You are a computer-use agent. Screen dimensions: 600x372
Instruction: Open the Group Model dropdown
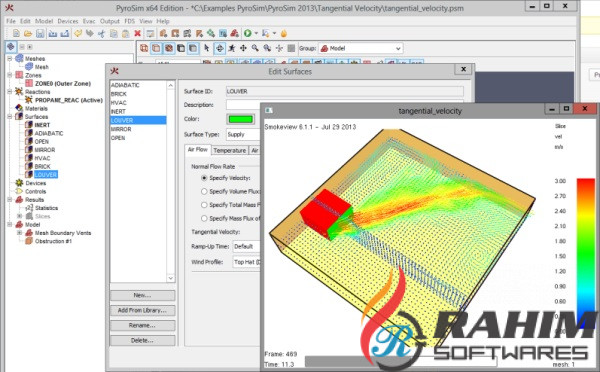pos(360,48)
